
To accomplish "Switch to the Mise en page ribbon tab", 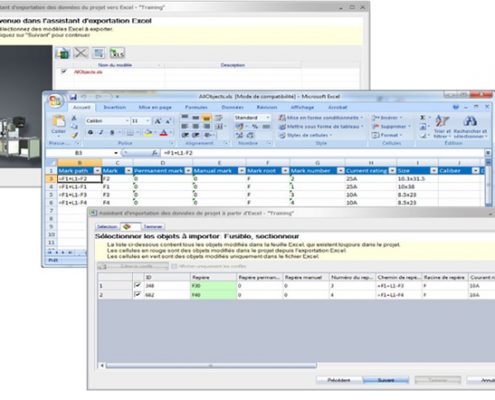I will coord(155,107).
